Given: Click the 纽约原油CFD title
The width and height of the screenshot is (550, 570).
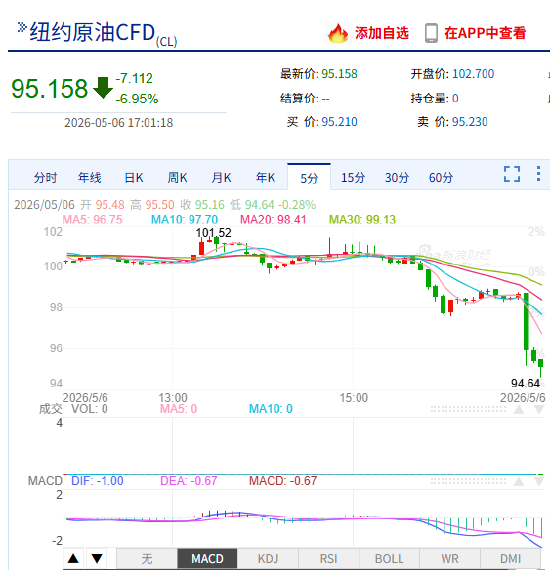Looking at the screenshot, I should point(92,32).
